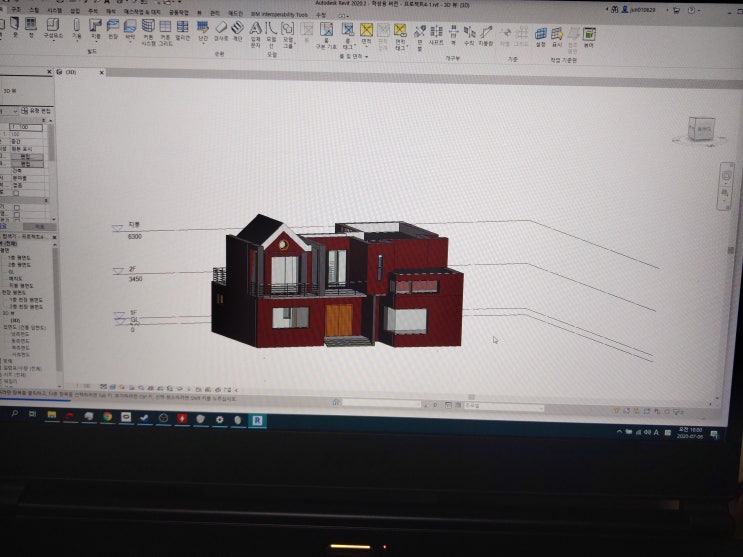Click Revit icon on Windows taskbar
The image size is (743, 557).
click(257, 420)
